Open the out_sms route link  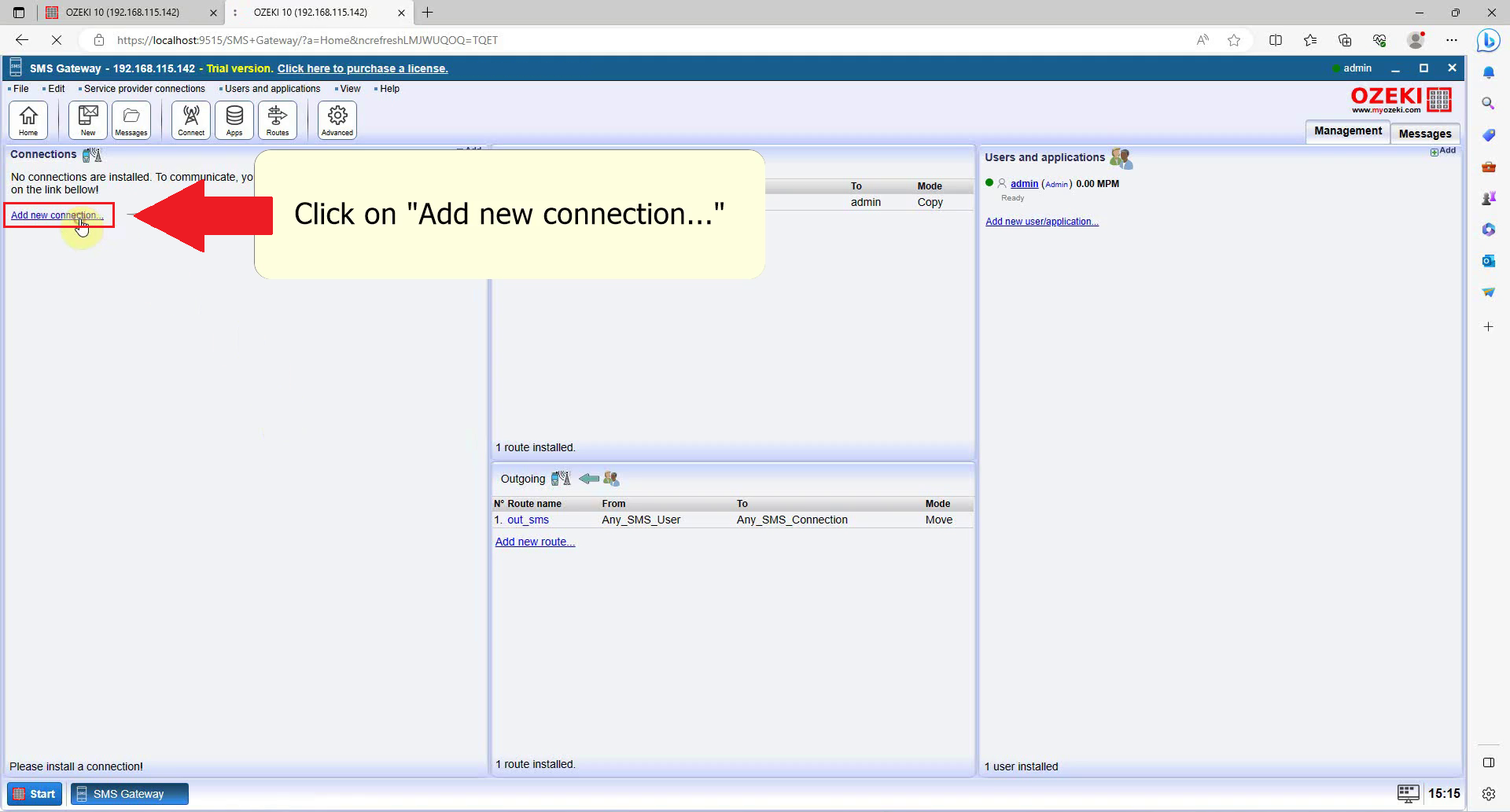(x=528, y=520)
